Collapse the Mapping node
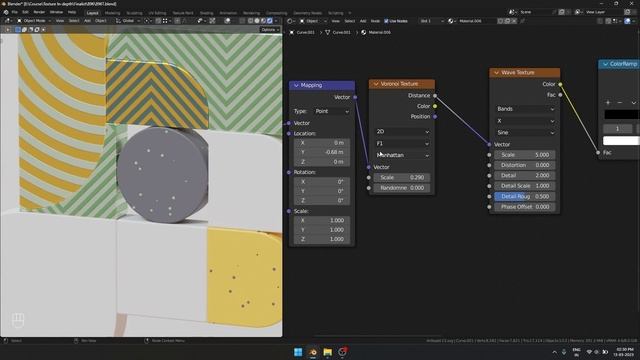This screenshot has height=360, width=640. coord(296,85)
